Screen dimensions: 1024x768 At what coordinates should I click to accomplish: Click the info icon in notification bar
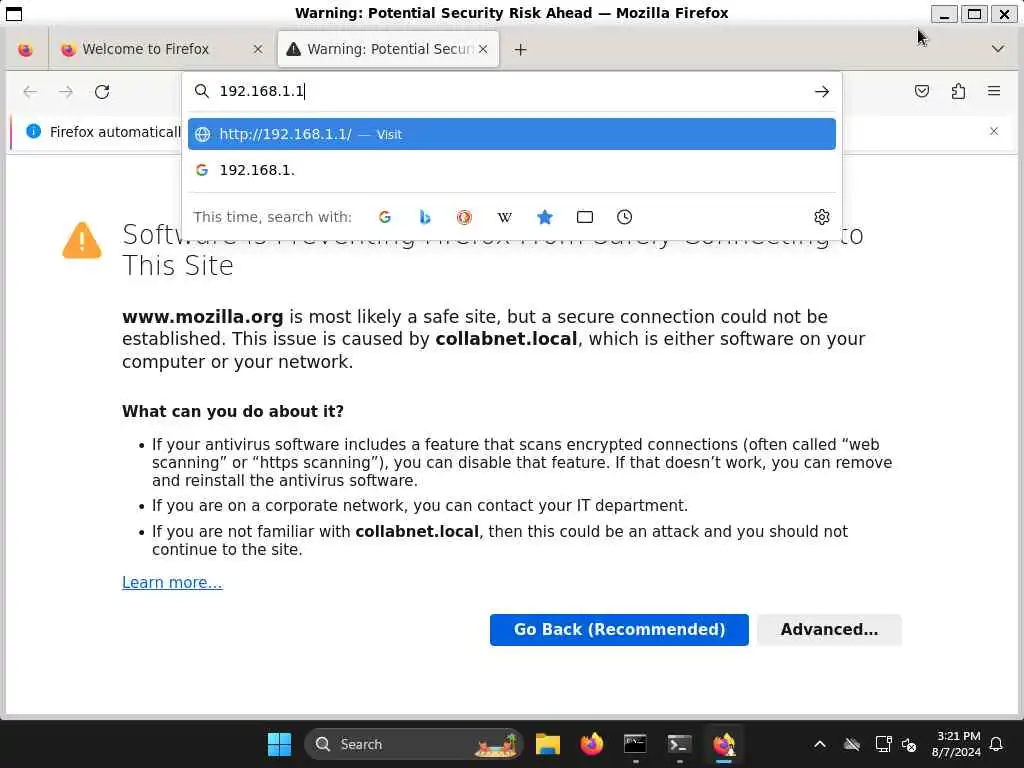tap(33, 131)
